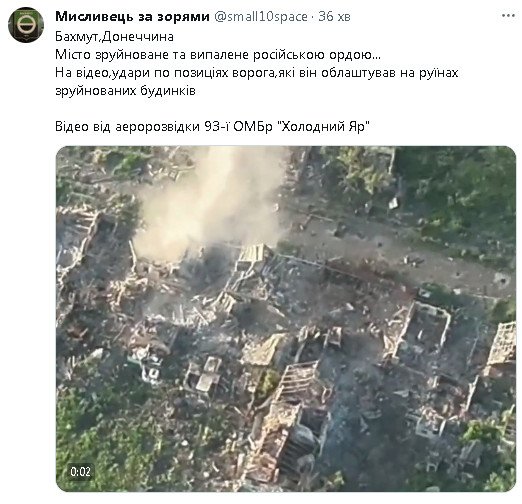The height and width of the screenshot is (504, 522).
Task: Click the middle dot separator before 36 хв
Action: [313, 16]
